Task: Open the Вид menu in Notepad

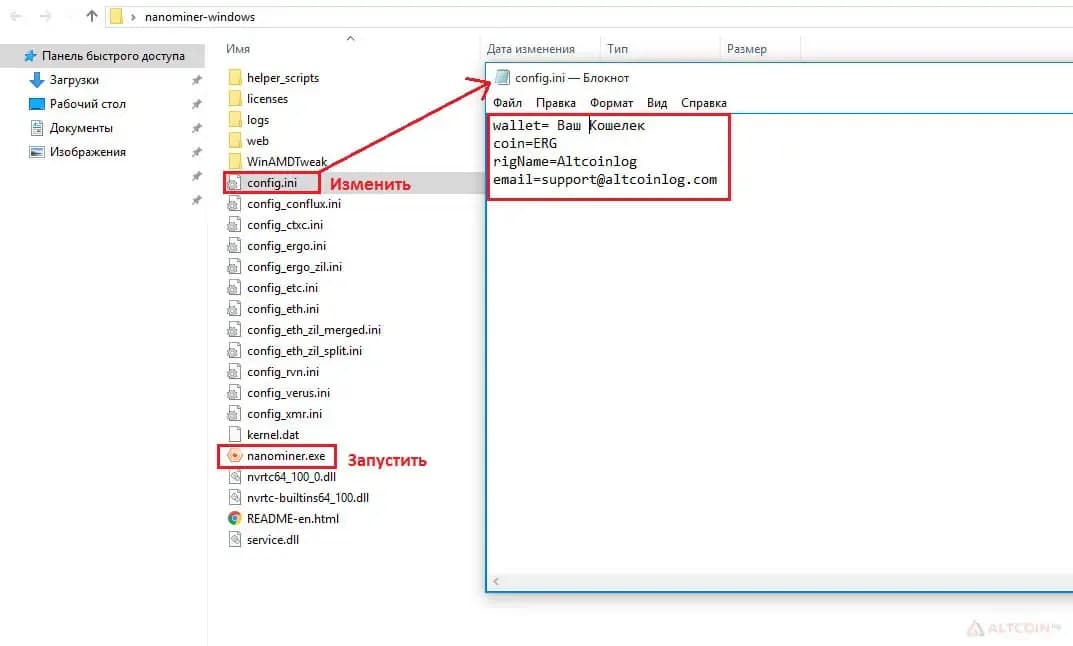Action: (x=656, y=103)
